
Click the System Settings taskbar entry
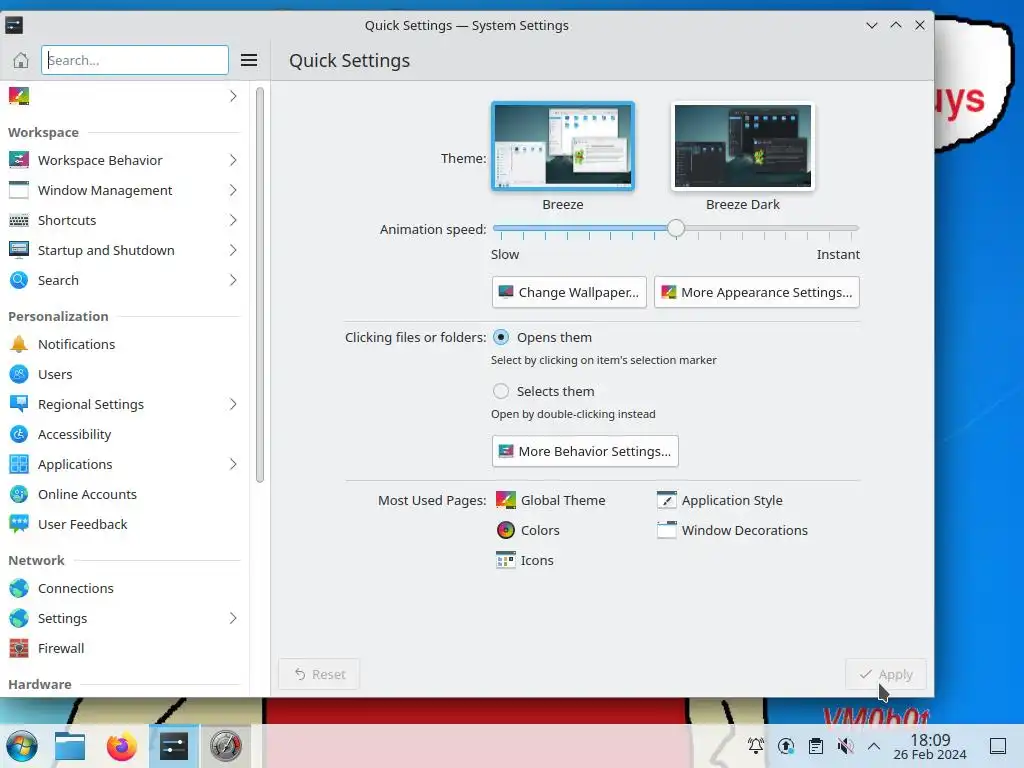(x=174, y=746)
